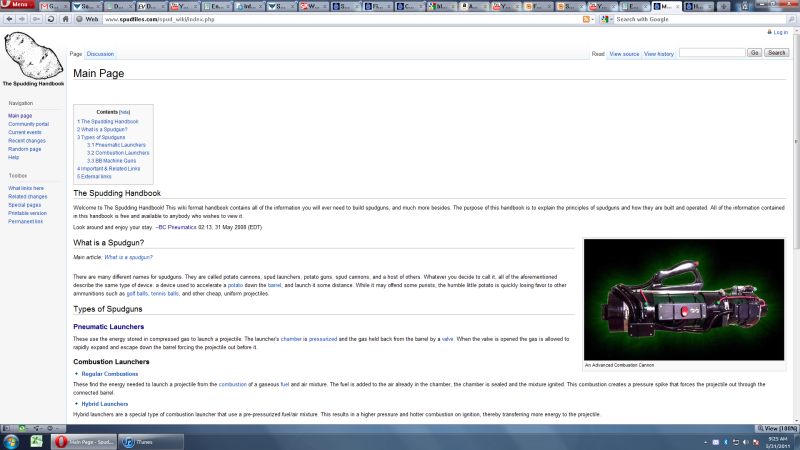This screenshot has height=450, width=800.
Task: Select the Read tab
Action: click(x=598, y=54)
